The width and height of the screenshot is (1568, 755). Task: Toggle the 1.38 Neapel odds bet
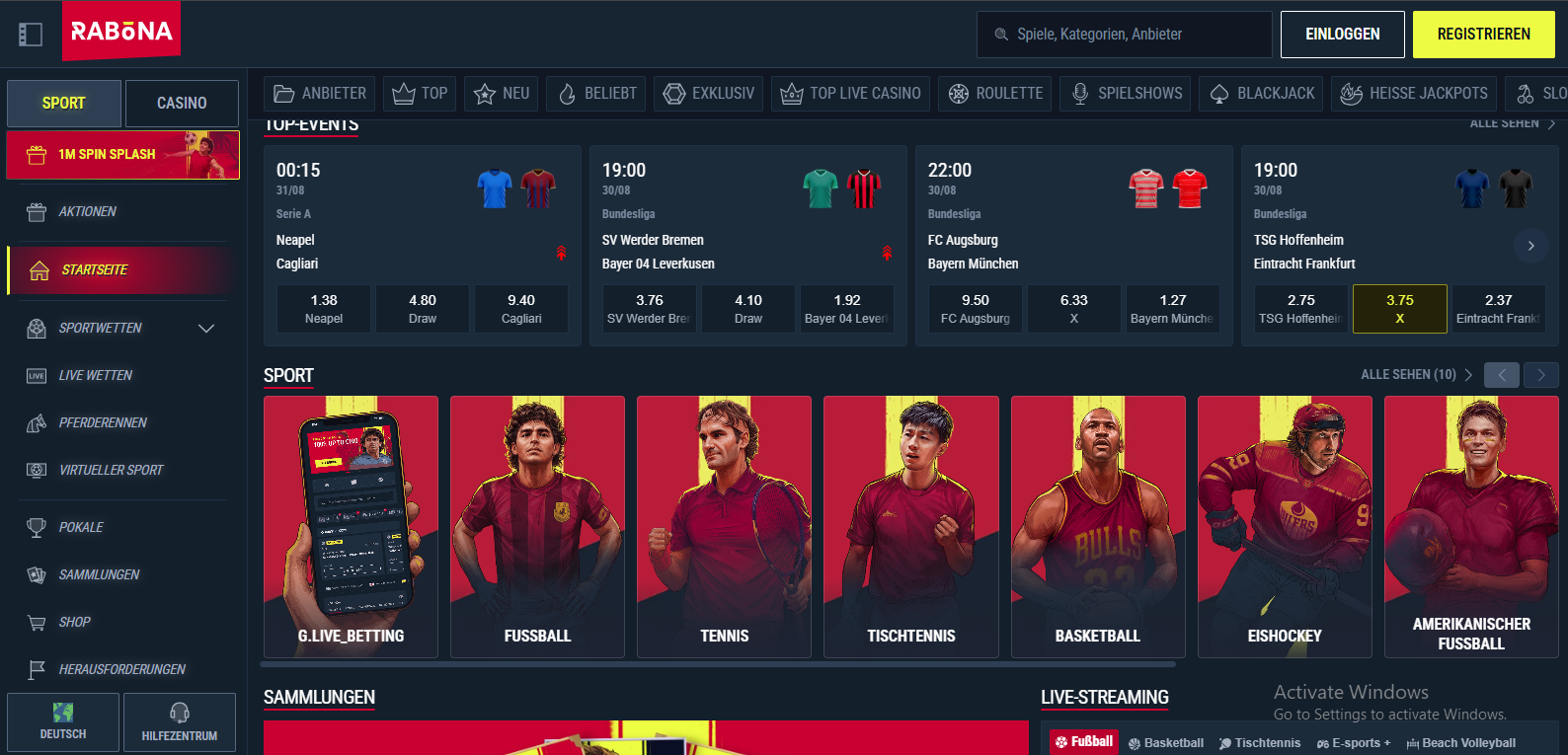pos(324,309)
